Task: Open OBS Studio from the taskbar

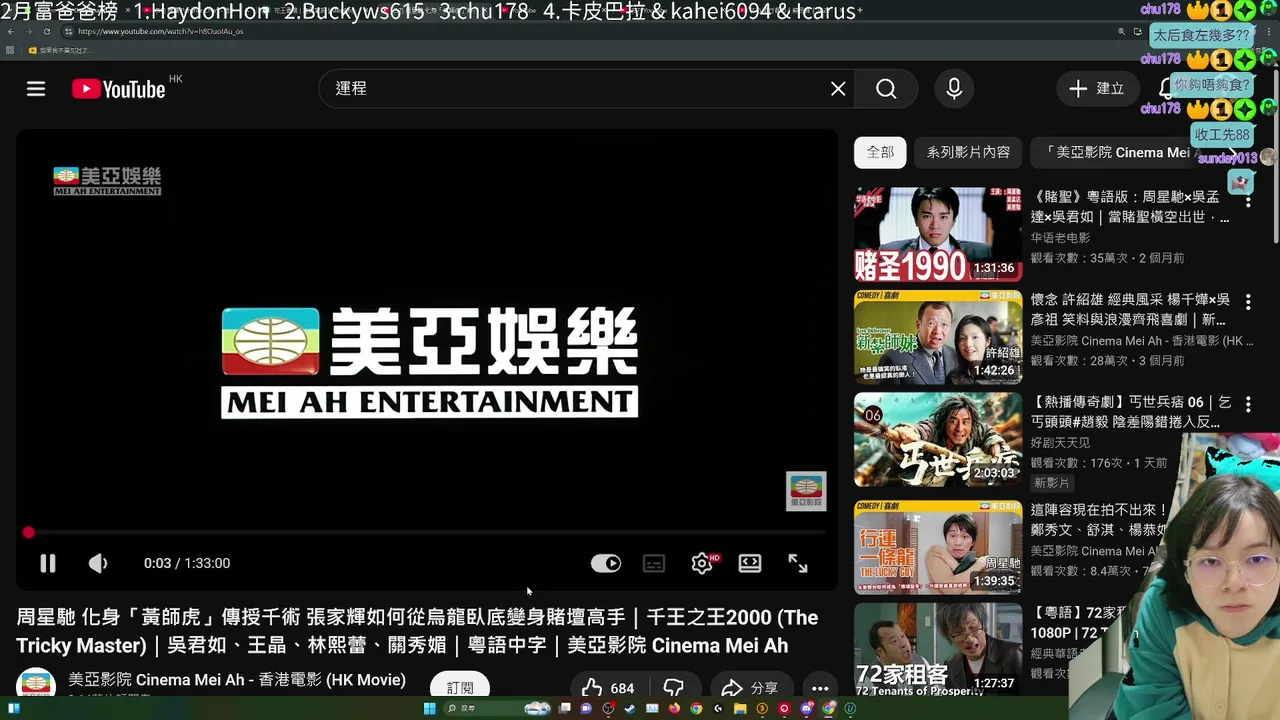Action: point(608,709)
